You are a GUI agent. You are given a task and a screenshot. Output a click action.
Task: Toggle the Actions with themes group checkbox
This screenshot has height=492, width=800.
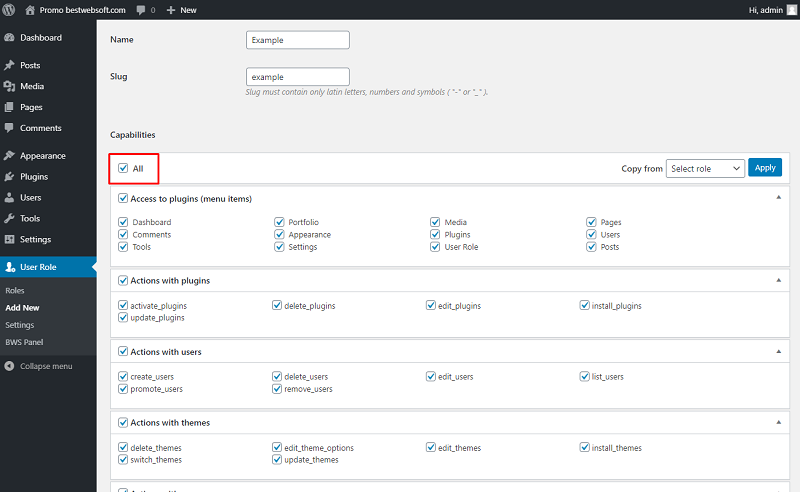(123, 422)
